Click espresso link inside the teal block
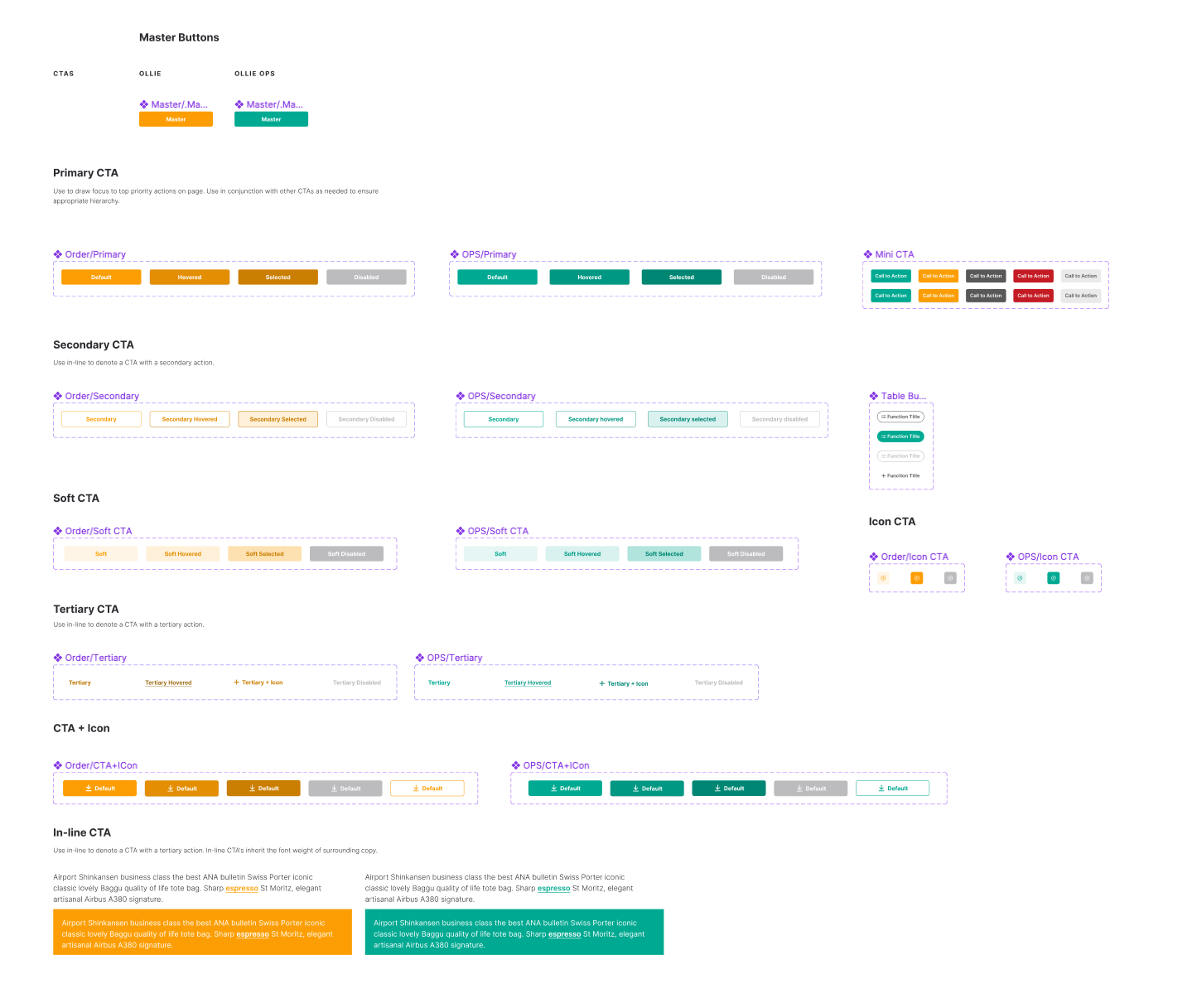 pyautogui.click(x=565, y=934)
